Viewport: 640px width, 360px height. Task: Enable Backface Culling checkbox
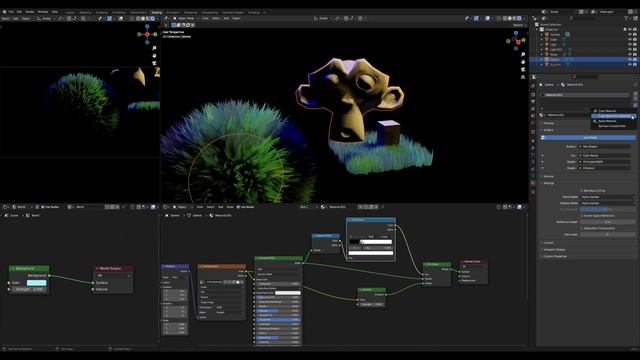pos(582,191)
